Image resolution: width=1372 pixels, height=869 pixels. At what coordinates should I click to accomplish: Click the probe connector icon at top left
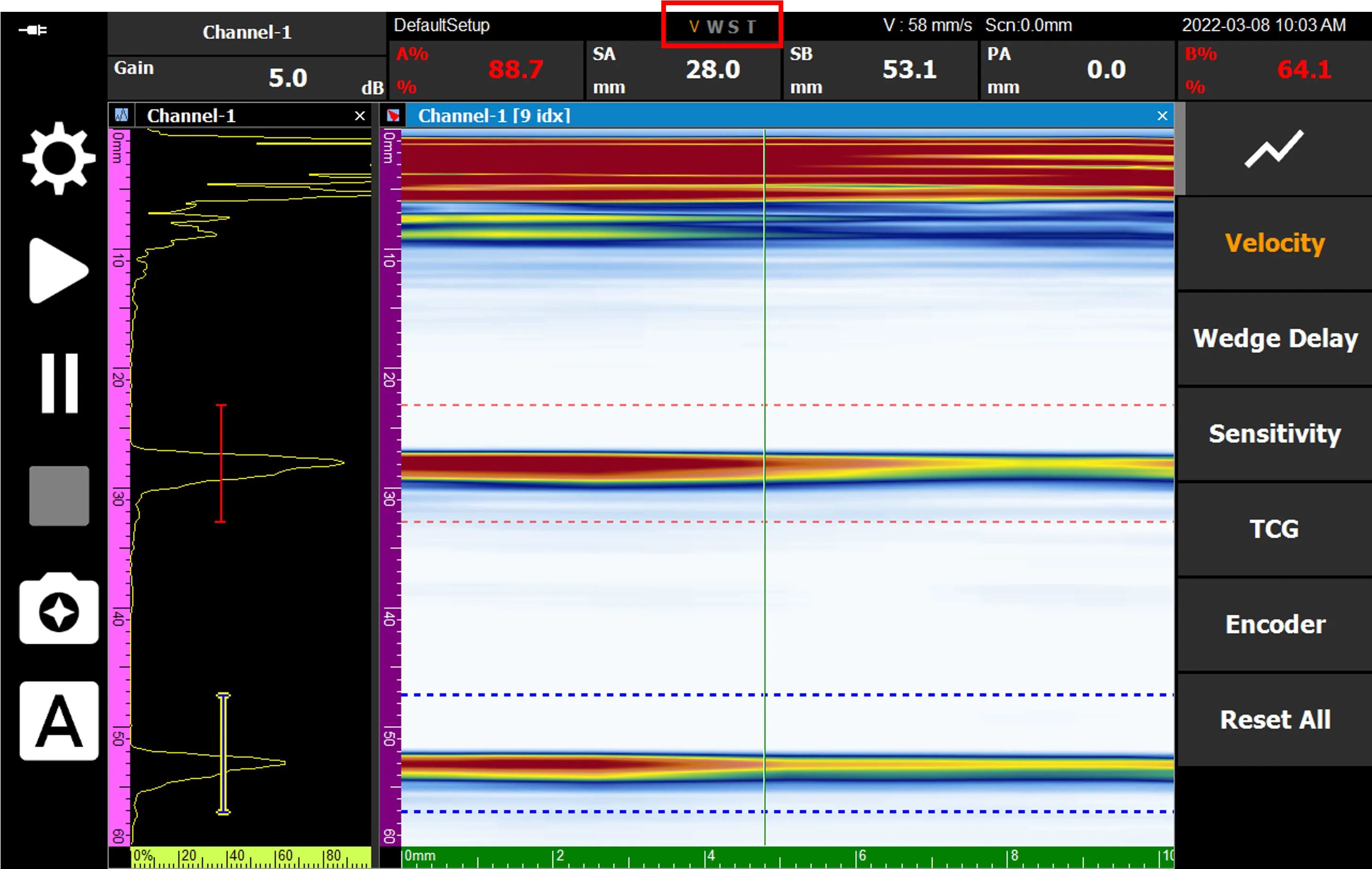[33, 30]
